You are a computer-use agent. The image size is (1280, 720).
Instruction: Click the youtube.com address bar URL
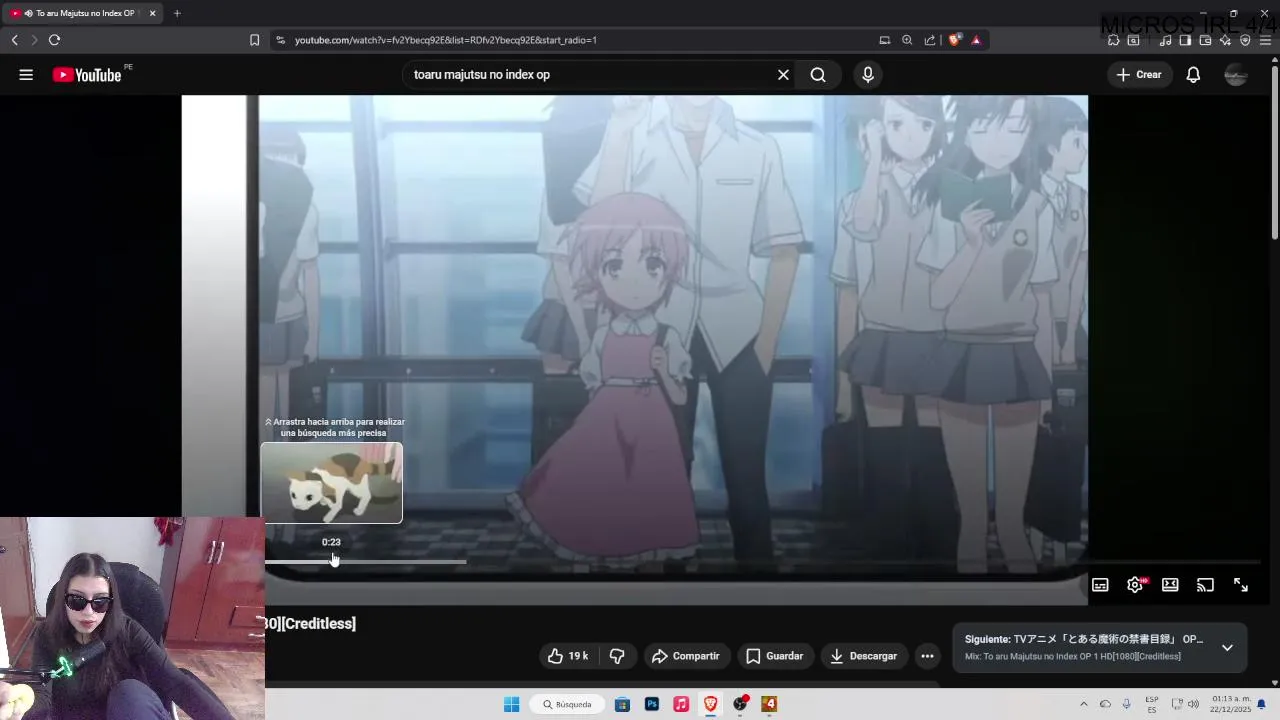[446, 40]
